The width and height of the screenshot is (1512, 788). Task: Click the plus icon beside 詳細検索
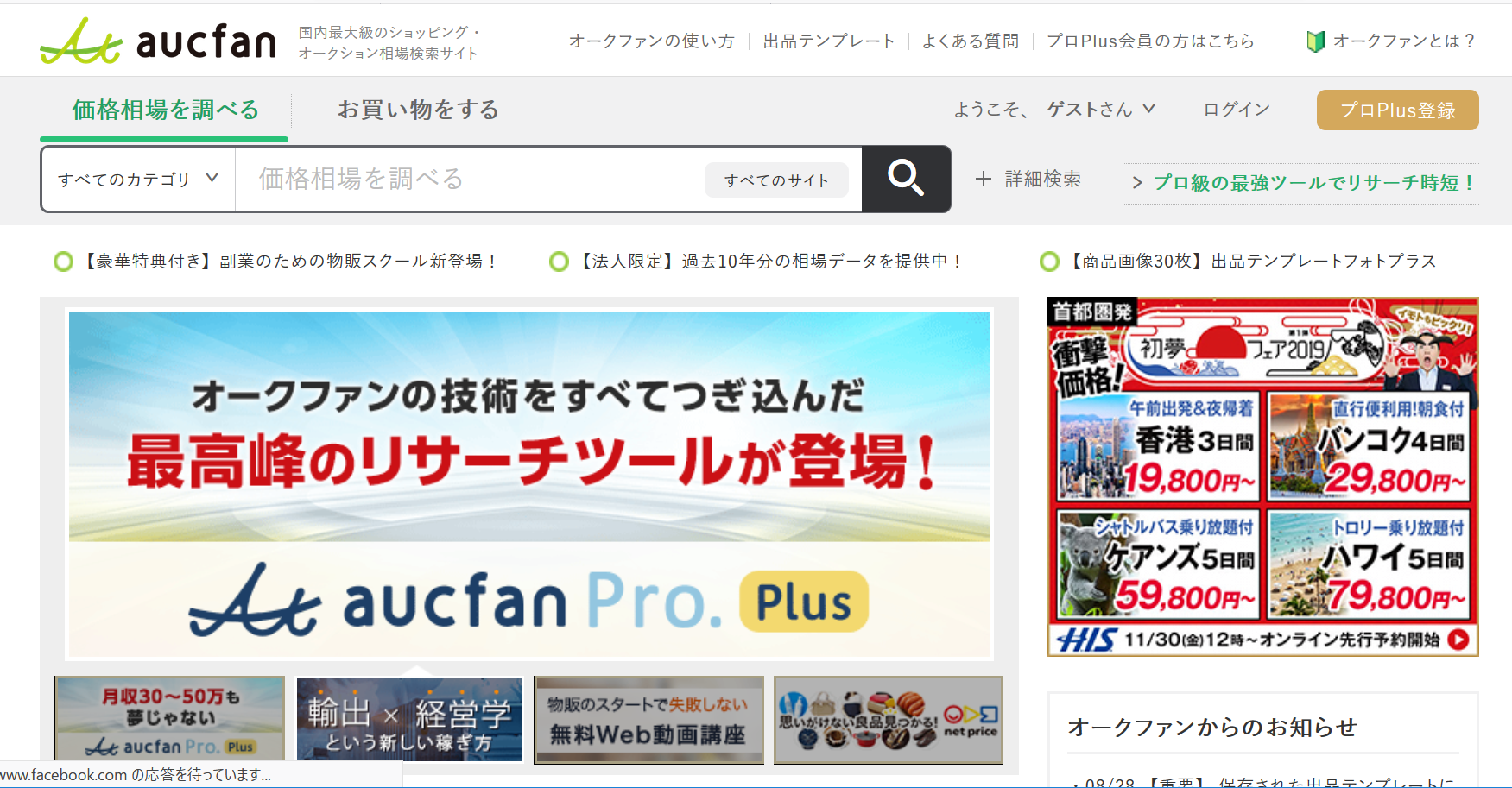tap(983, 179)
